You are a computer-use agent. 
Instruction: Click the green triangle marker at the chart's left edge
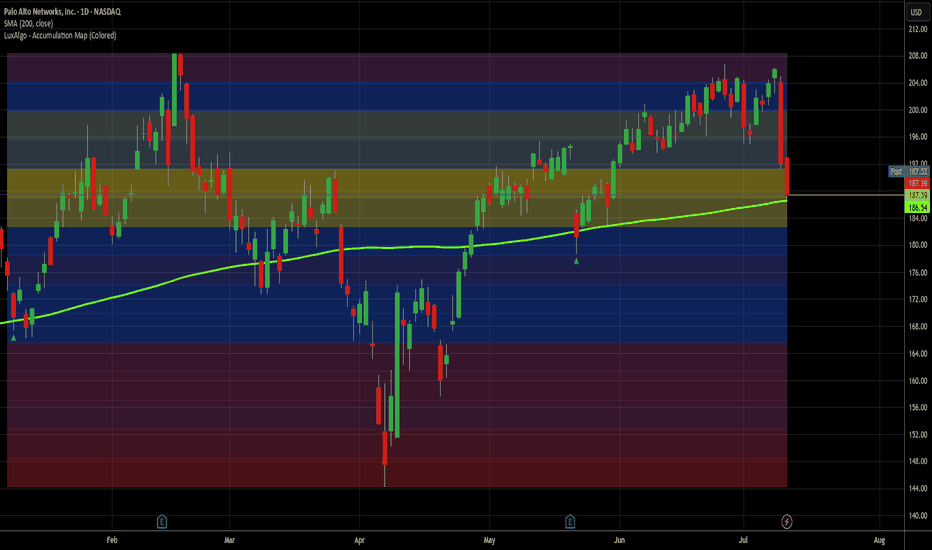coord(13,338)
